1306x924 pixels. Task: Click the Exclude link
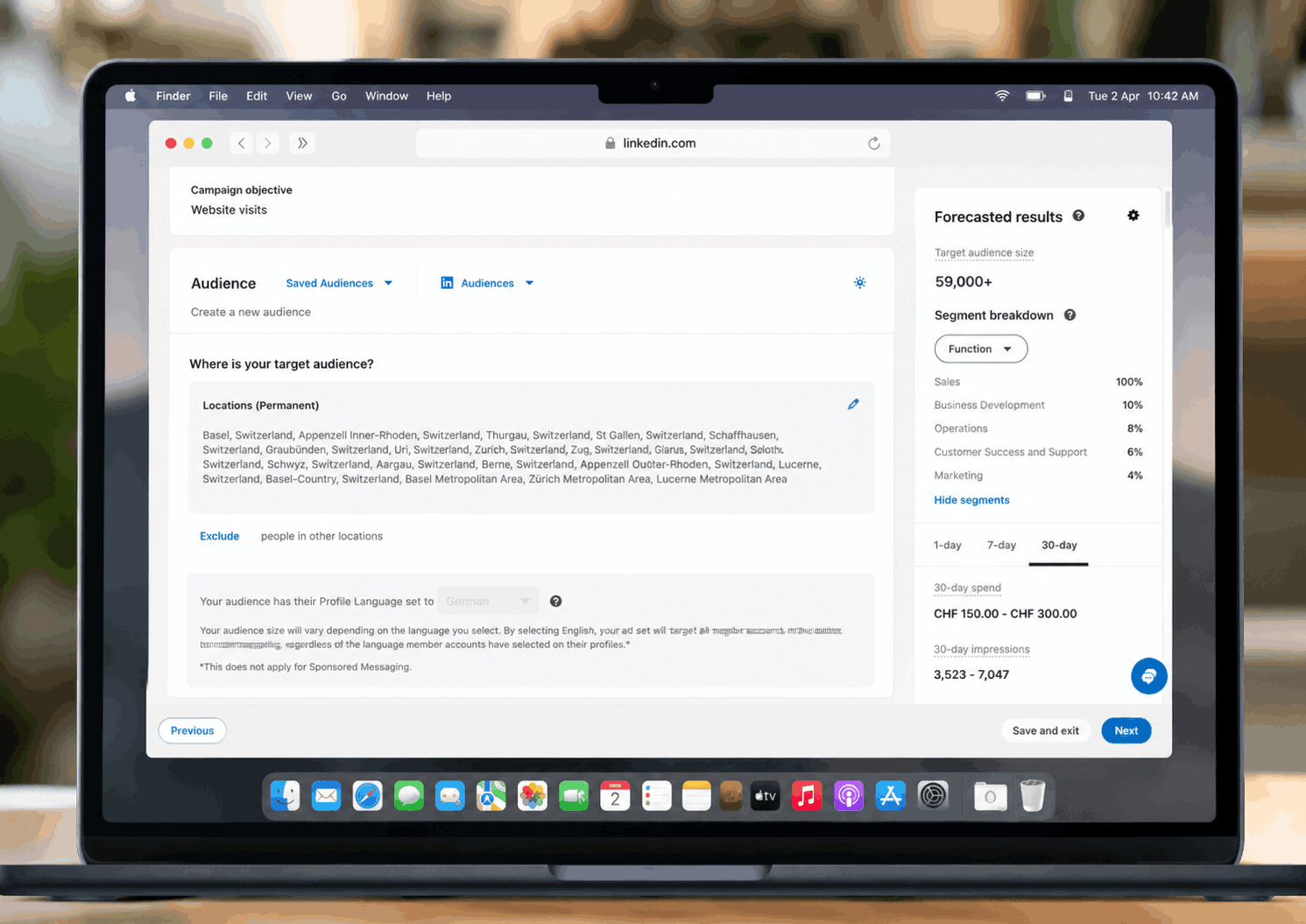coord(219,536)
